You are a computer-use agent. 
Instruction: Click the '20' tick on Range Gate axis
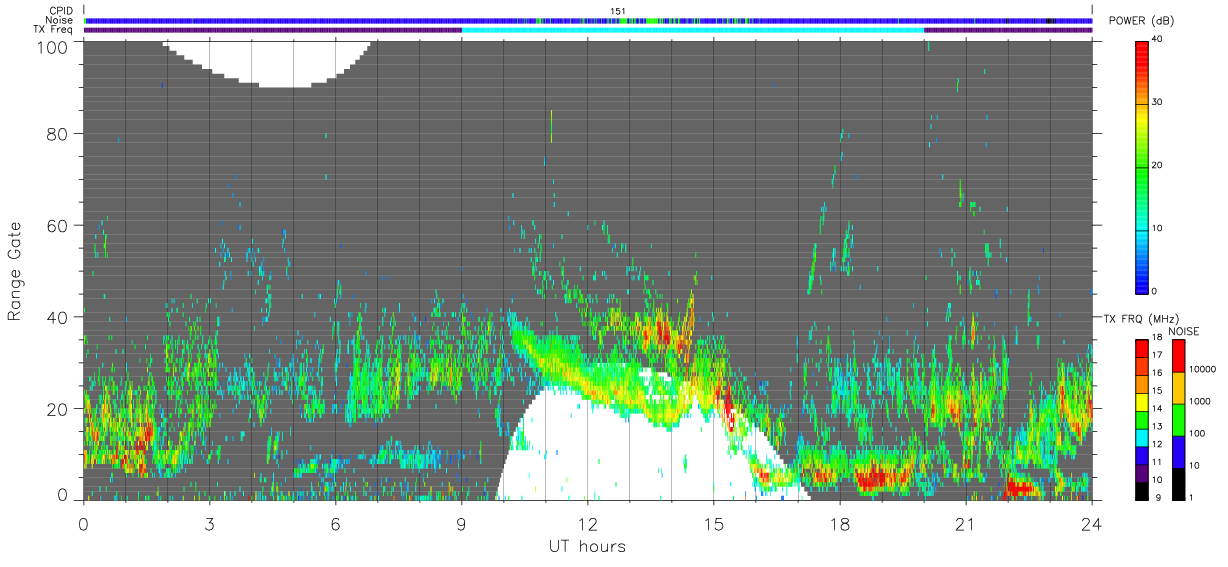pos(58,409)
